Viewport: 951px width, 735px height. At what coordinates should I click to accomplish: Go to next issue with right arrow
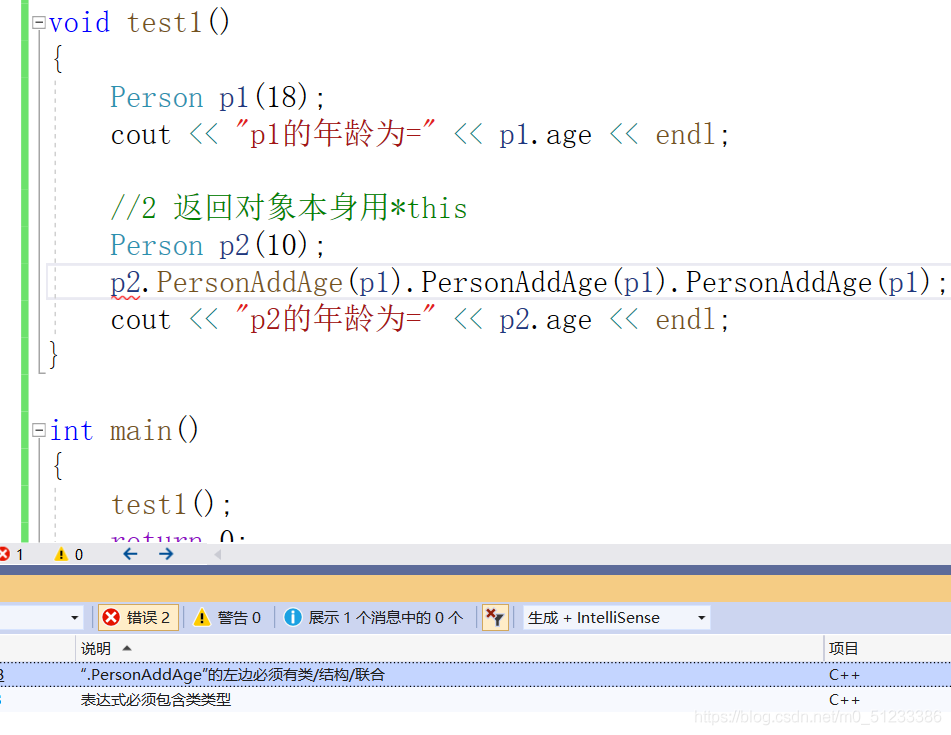(166, 554)
